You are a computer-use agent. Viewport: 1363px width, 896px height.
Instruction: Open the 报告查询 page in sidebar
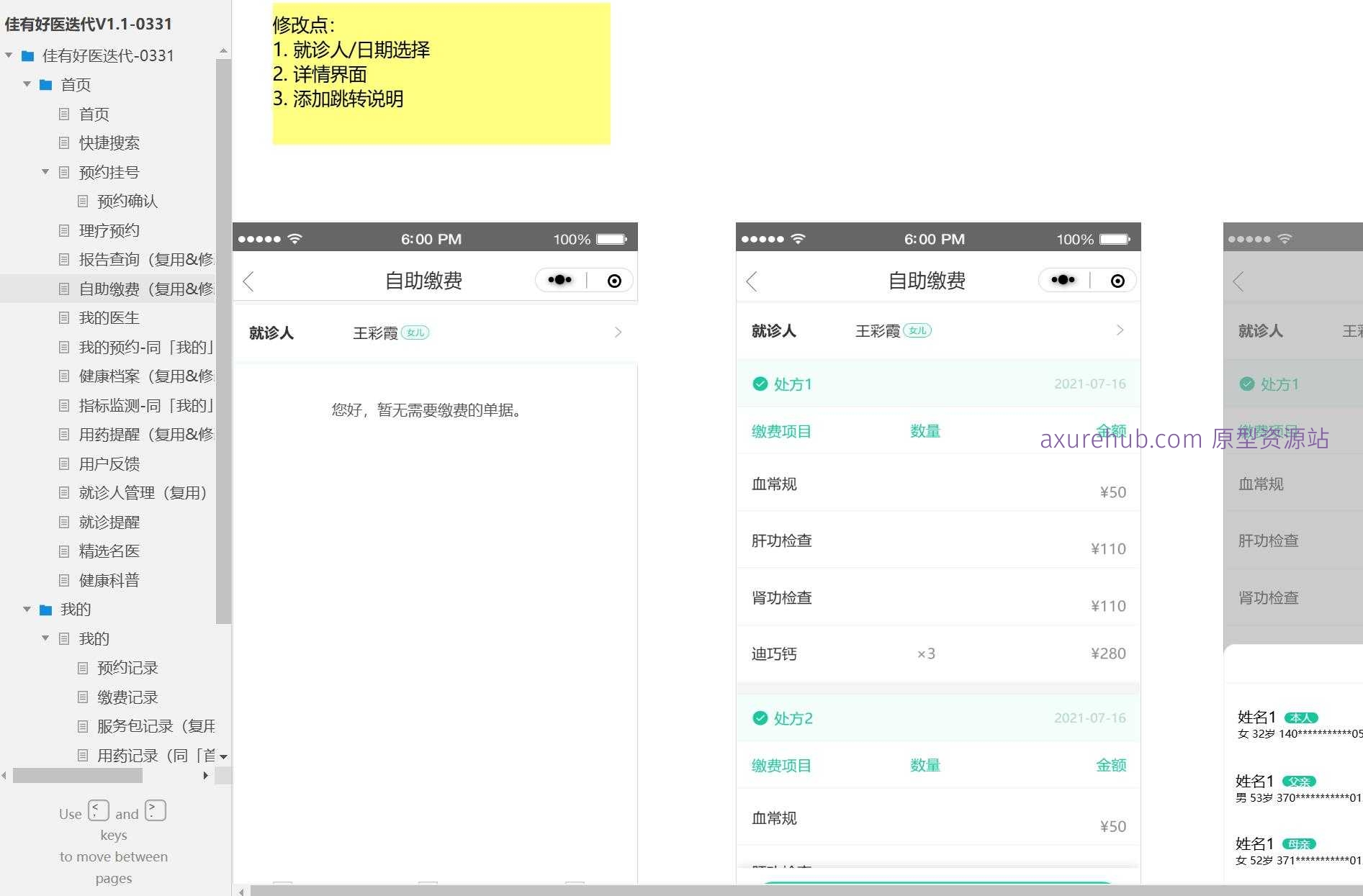point(145,260)
